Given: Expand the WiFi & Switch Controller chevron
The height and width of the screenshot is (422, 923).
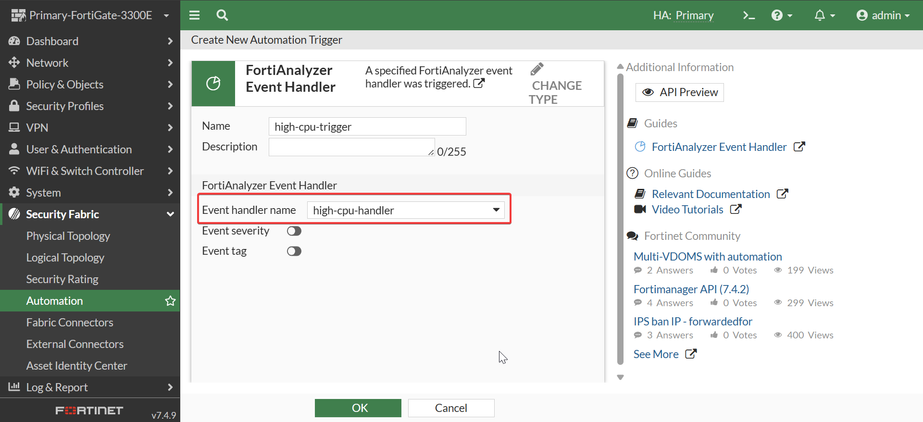Looking at the screenshot, I should tap(170, 171).
